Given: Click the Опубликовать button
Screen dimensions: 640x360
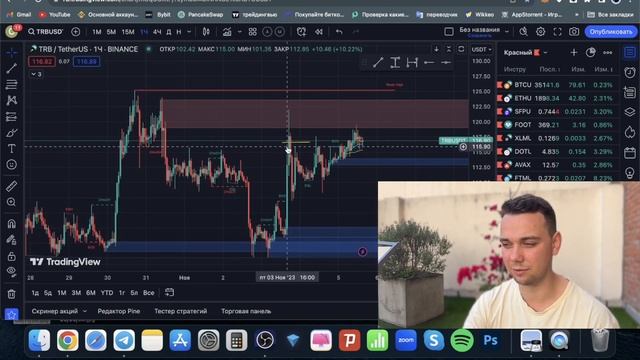Looking at the screenshot, I should [x=611, y=32].
